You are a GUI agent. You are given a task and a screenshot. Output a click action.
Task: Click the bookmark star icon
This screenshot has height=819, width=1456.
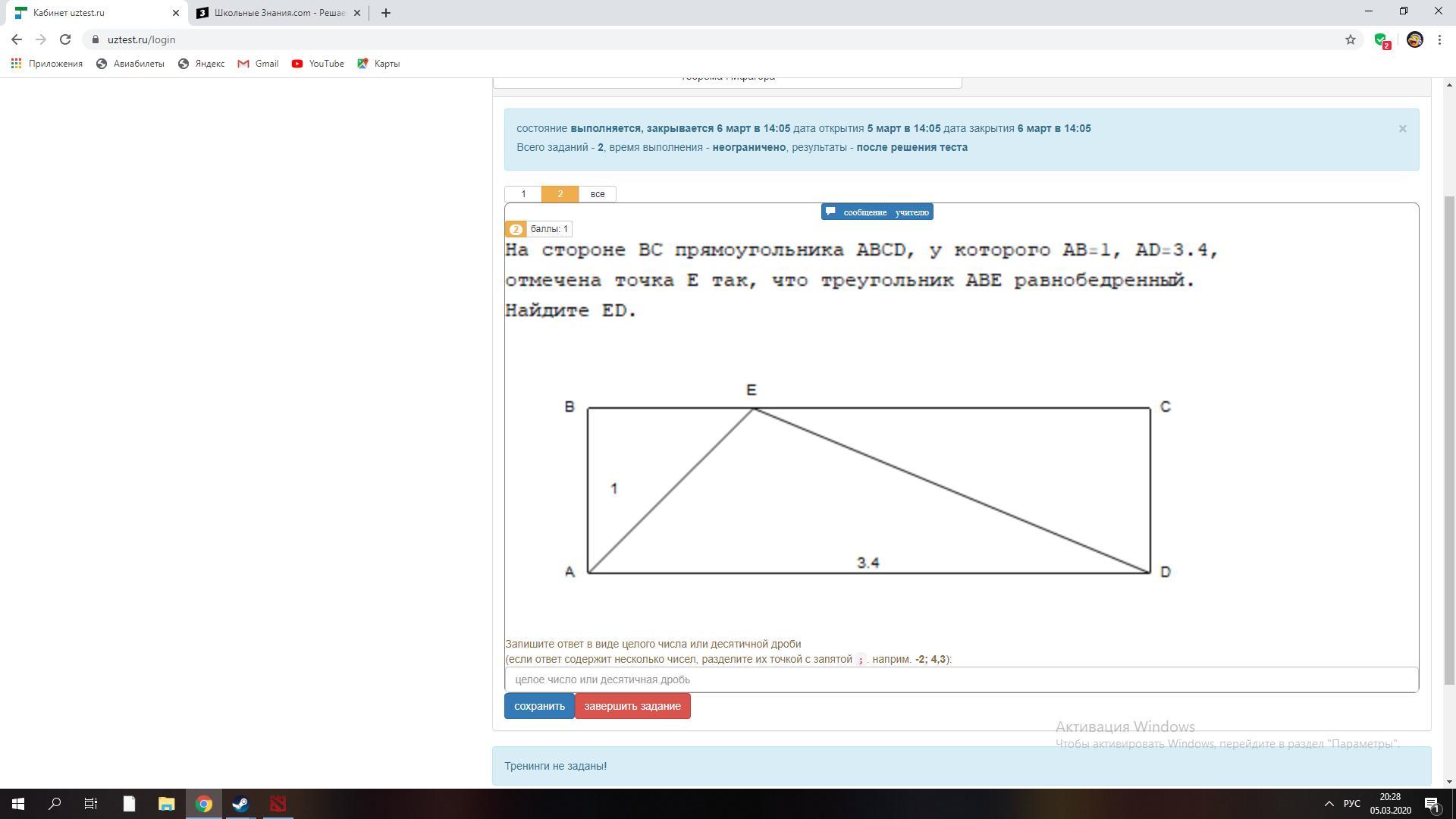coord(1350,39)
